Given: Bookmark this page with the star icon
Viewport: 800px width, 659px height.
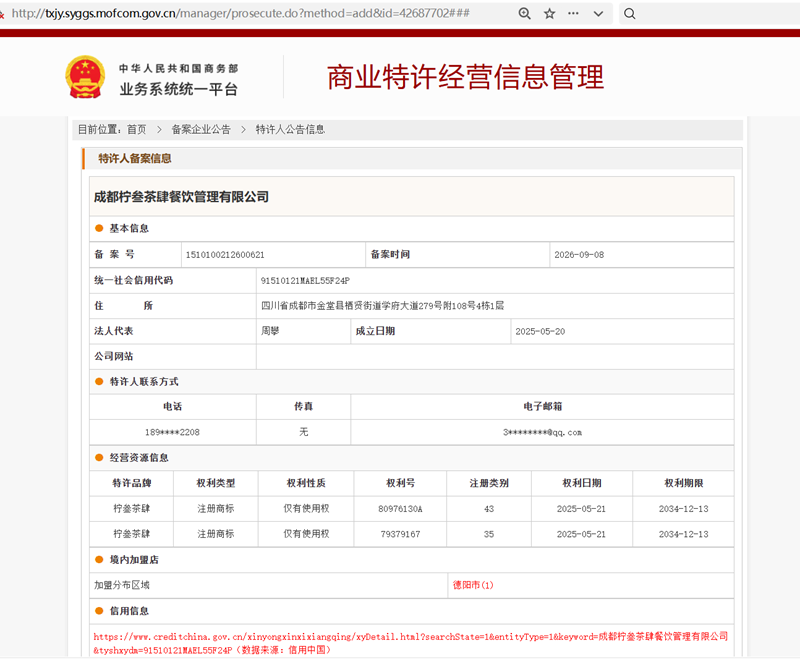Looking at the screenshot, I should point(549,14).
